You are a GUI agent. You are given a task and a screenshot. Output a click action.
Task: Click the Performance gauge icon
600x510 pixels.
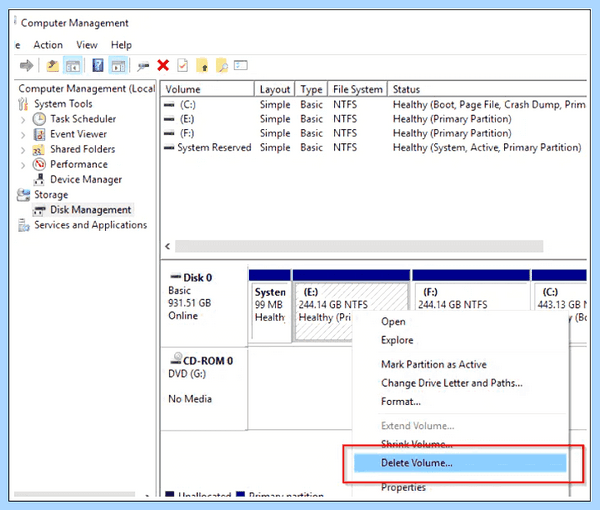click(x=39, y=165)
